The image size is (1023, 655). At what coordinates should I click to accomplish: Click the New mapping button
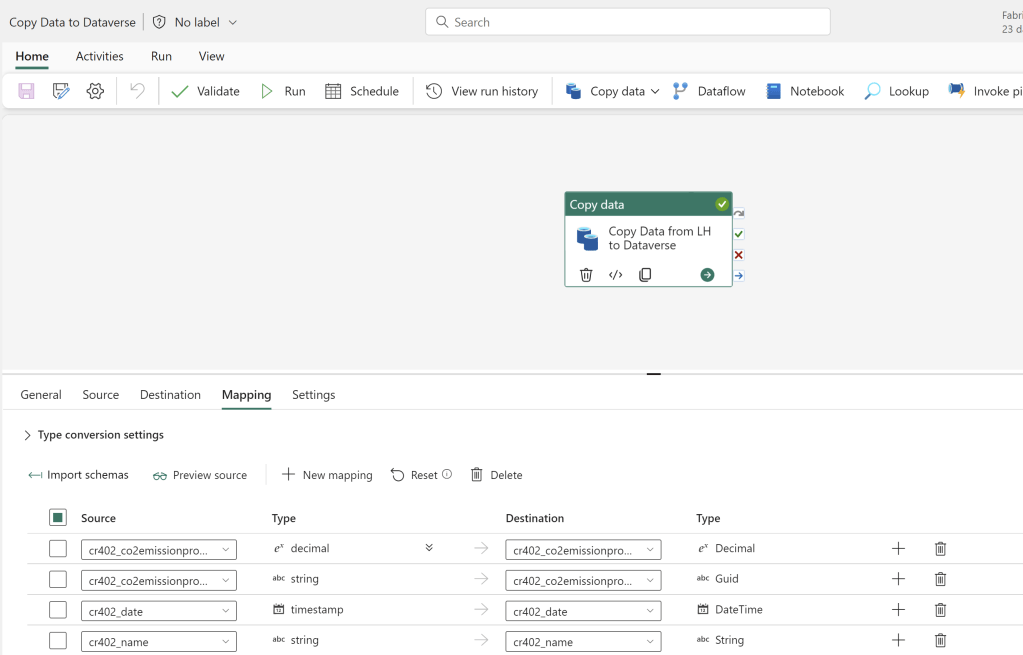pyautogui.click(x=327, y=475)
